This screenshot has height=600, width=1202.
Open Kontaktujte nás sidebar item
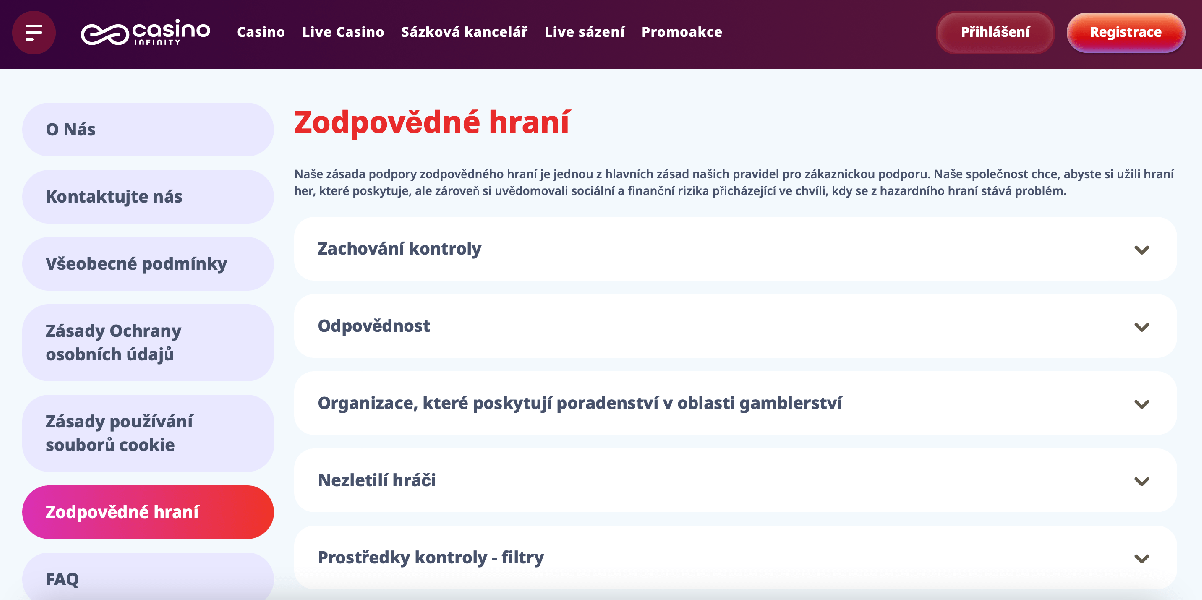[x=148, y=197]
